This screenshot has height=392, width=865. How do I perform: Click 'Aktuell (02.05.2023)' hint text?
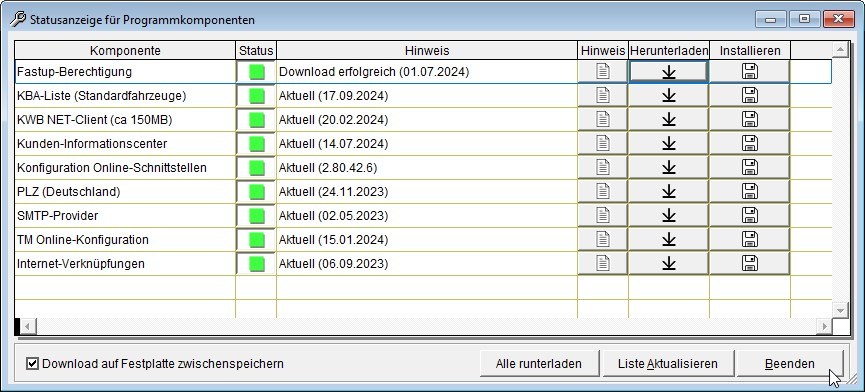click(334, 216)
